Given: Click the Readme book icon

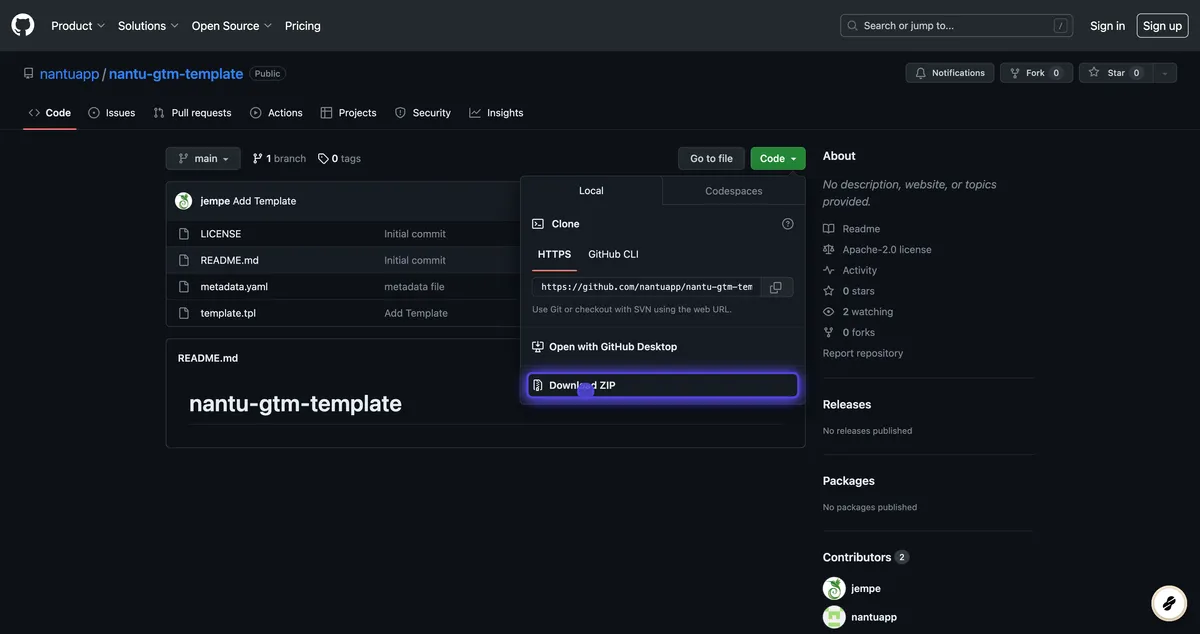Looking at the screenshot, I should tap(829, 229).
